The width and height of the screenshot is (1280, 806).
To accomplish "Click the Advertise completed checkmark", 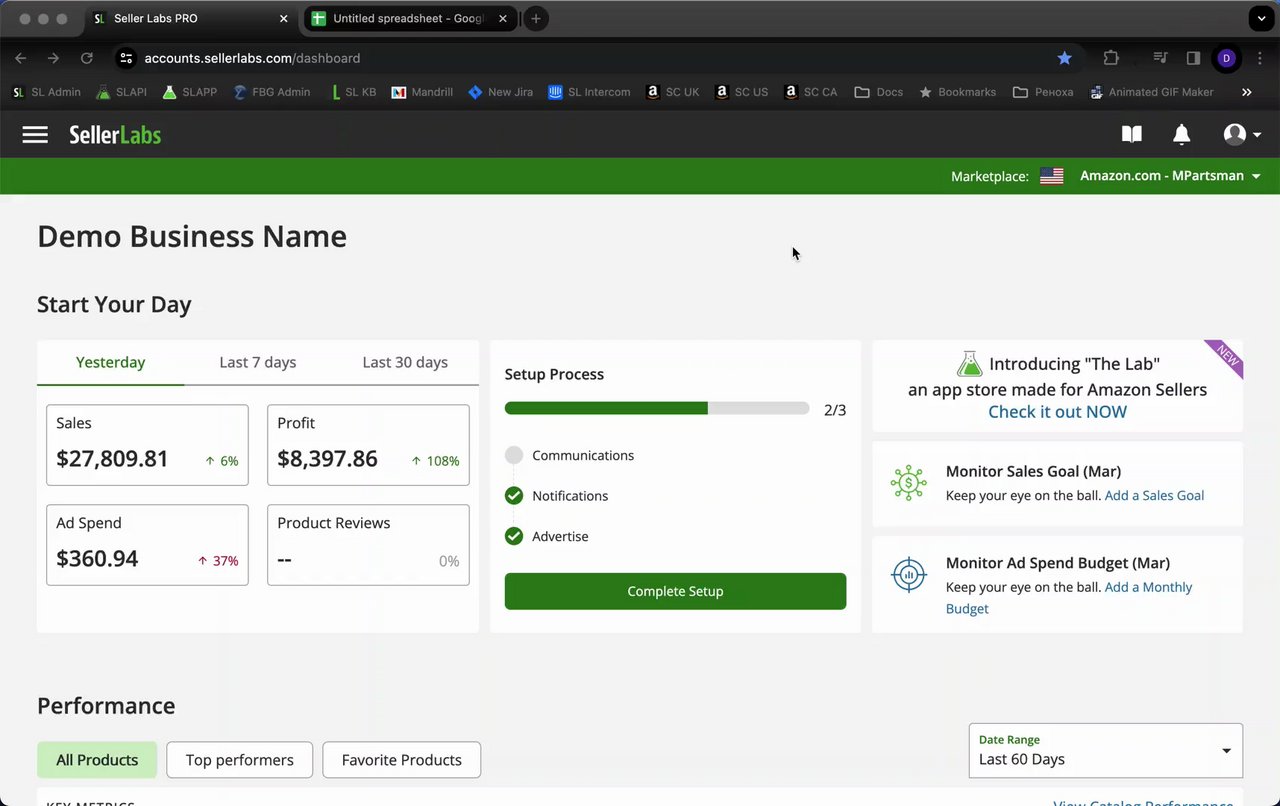I will point(514,536).
